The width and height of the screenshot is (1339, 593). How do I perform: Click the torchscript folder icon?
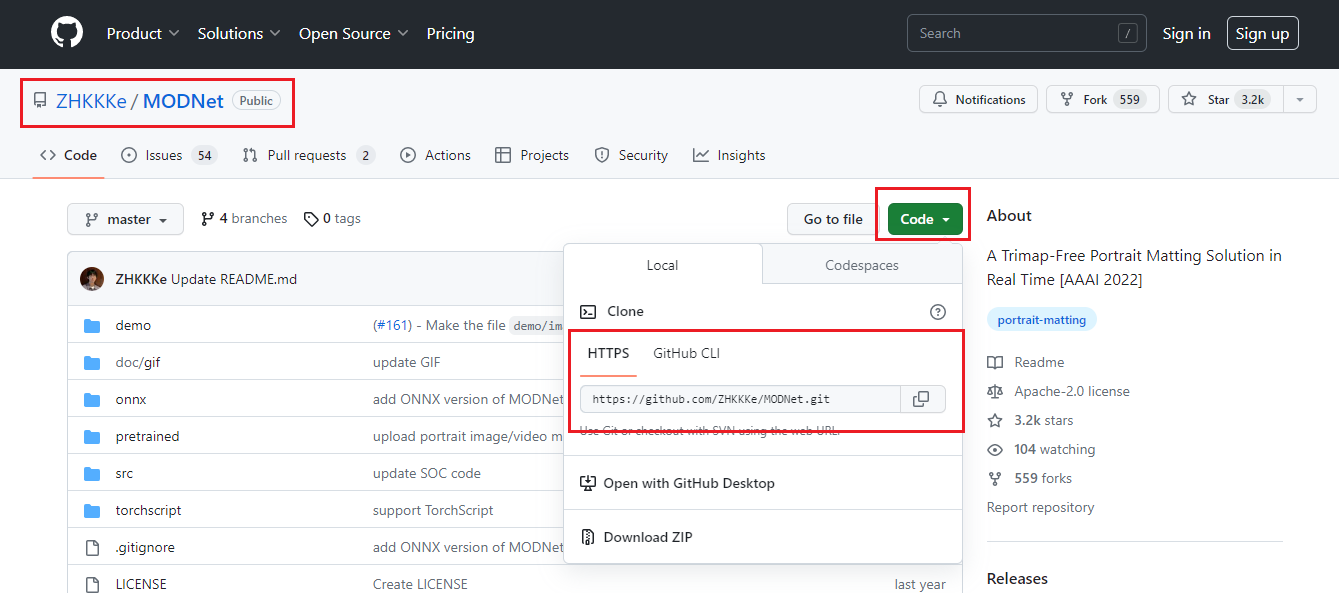pyautogui.click(x=92, y=510)
